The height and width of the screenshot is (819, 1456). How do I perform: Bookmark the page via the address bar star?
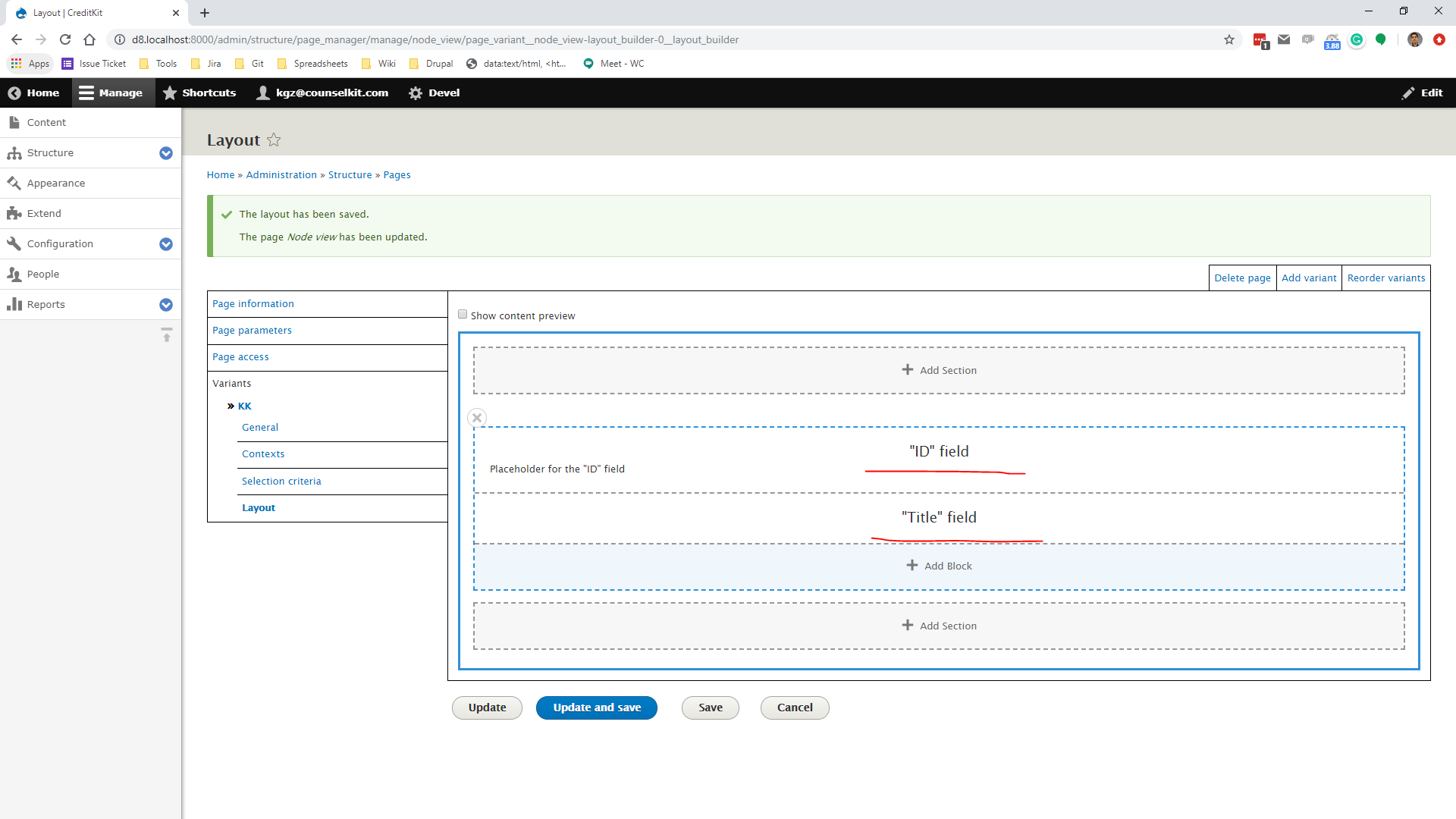pyautogui.click(x=1228, y=39)
